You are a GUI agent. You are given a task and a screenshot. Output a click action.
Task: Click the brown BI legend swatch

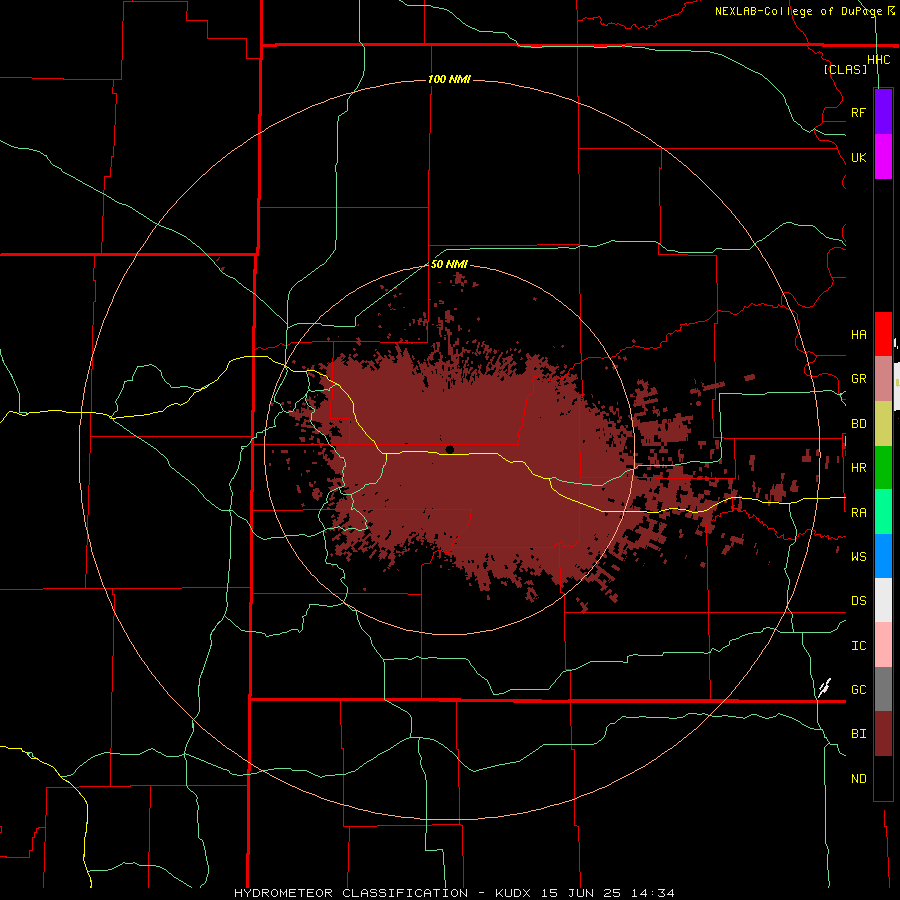pos(883,734)
